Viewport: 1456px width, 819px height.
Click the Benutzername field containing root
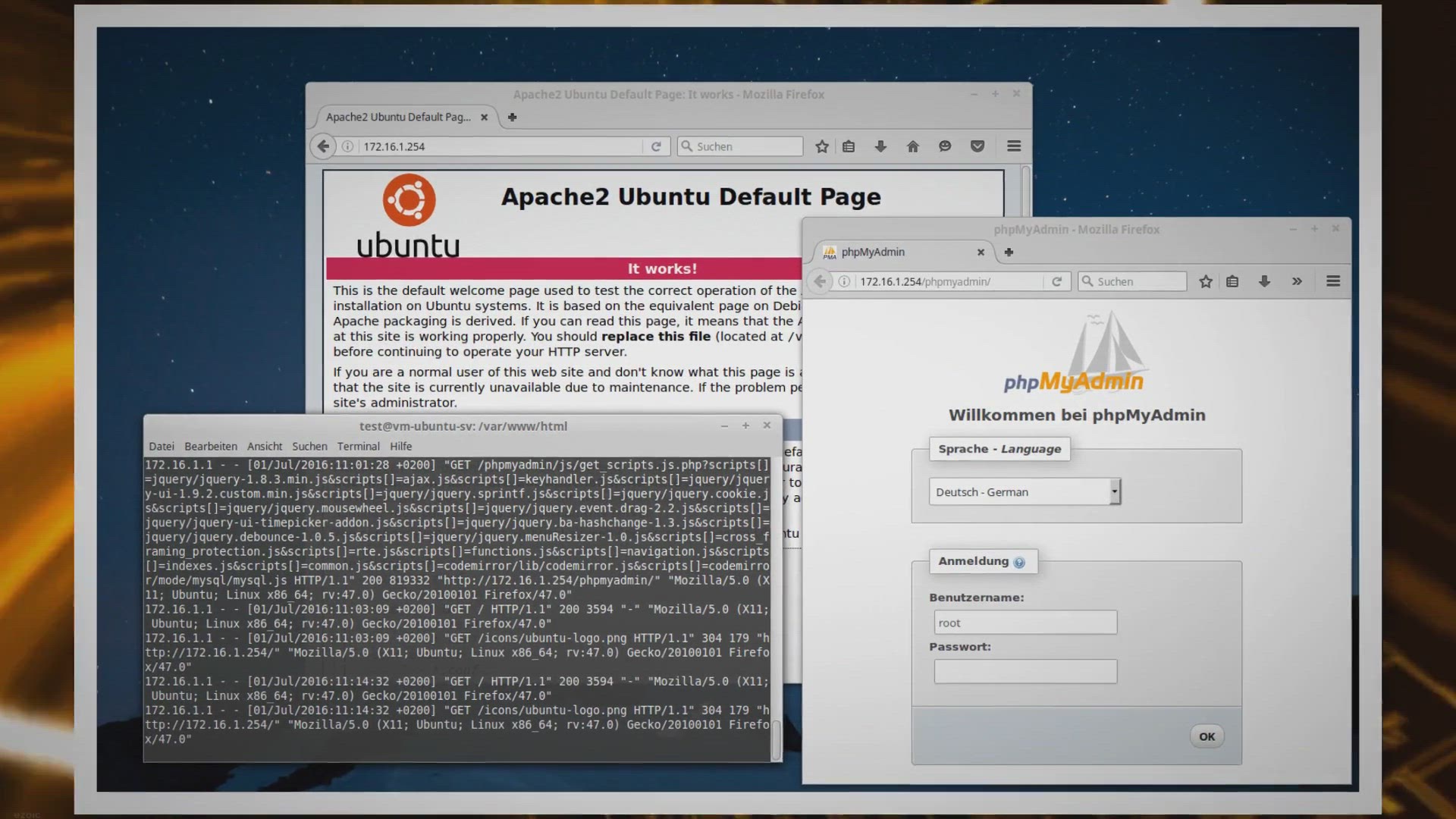click(x=1025, y=623)
